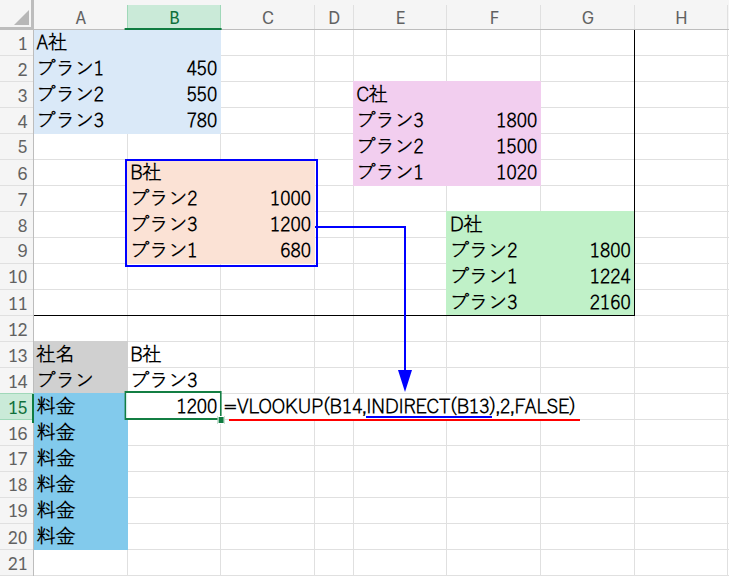Click the 料金 label in row 18
The width and height of the screenshot is (729, 576).
(x=80, y=485)
